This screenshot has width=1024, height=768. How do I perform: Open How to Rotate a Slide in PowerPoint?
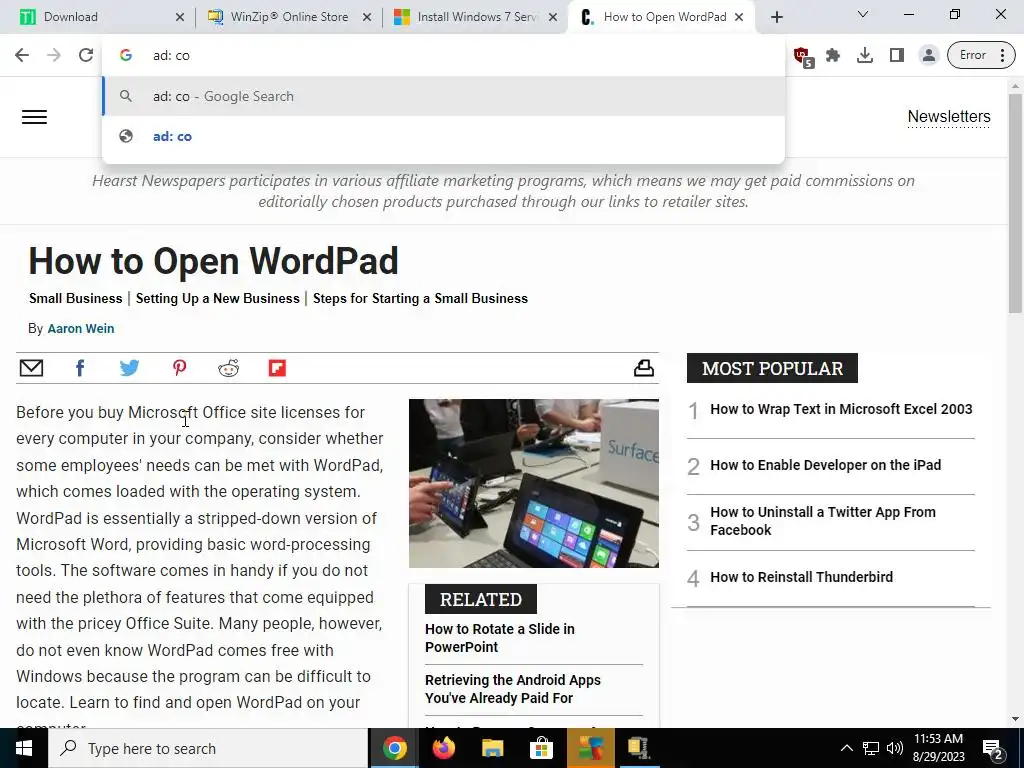coord(500,638)
